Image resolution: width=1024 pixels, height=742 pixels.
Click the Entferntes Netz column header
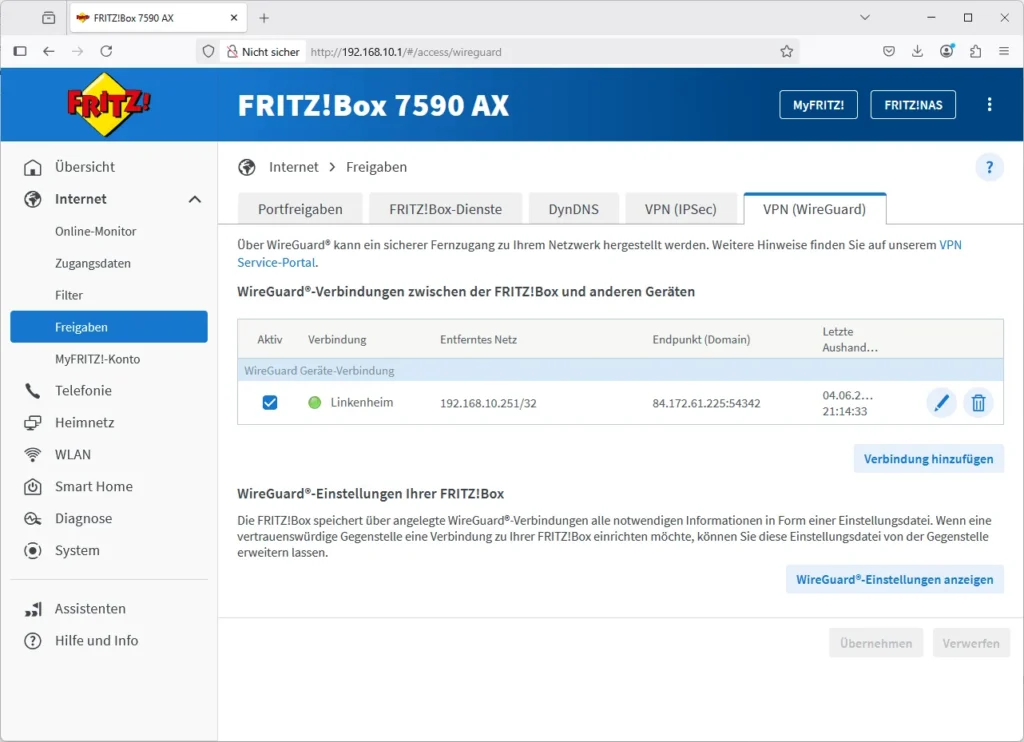[x=479, y=340]
